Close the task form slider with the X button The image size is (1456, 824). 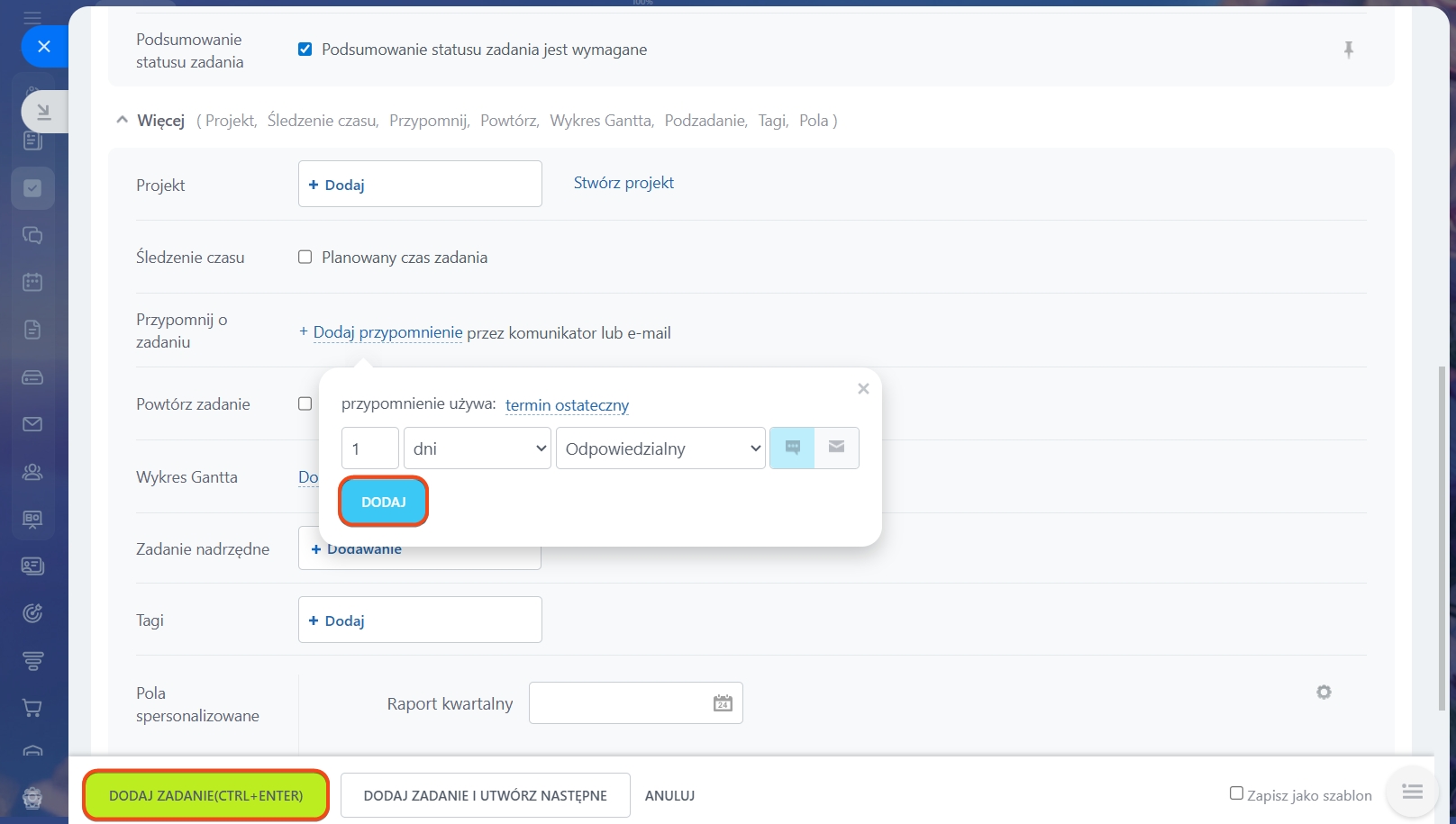[44, 47]
